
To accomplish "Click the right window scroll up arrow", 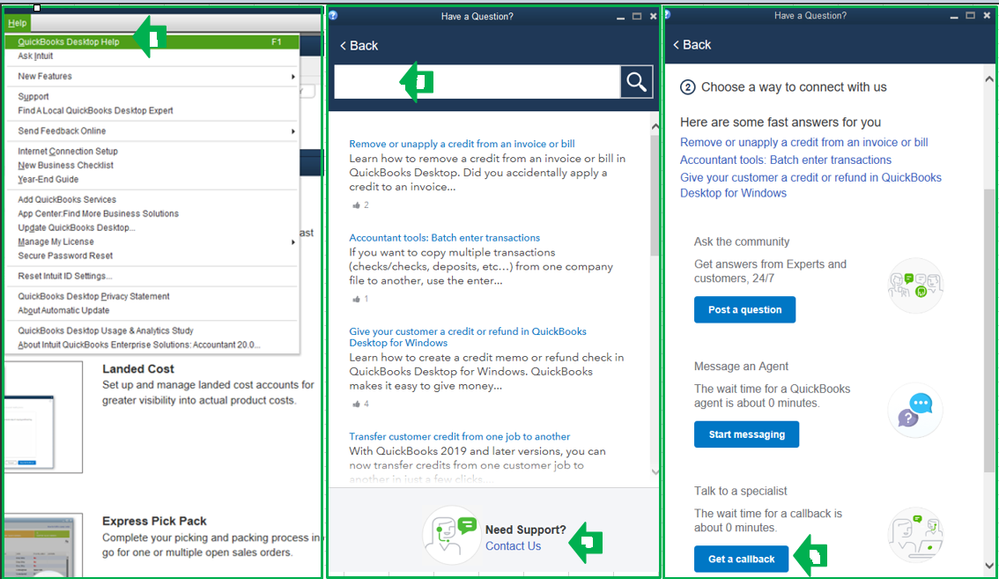I will 989,80.
